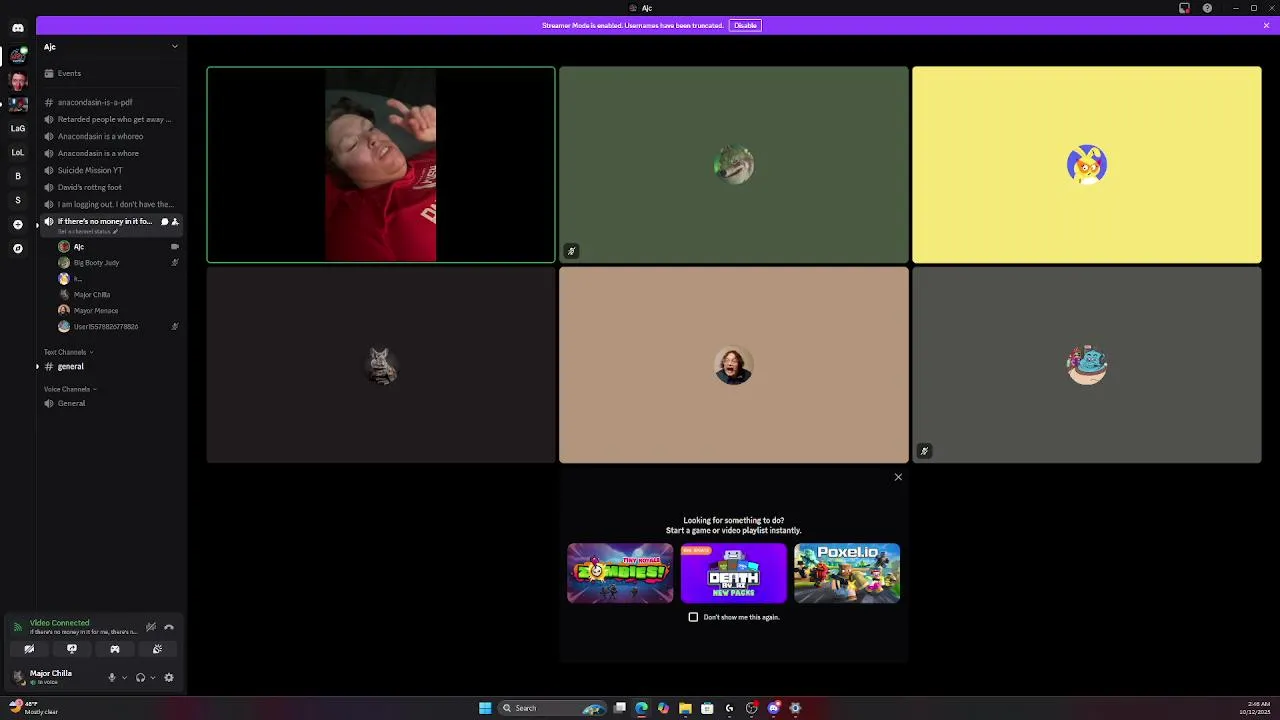
Task: Open Major Chilla user profile panel
Action: 53,677
